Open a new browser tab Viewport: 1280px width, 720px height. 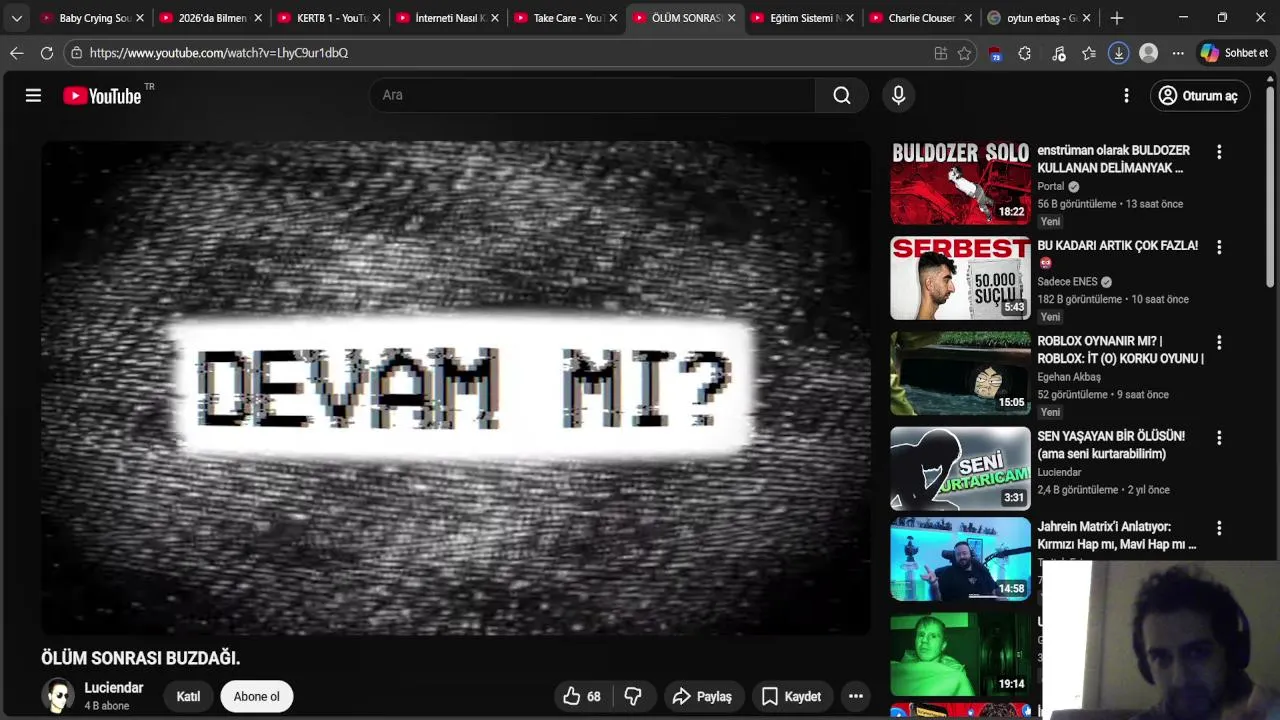coord(1117,18)
